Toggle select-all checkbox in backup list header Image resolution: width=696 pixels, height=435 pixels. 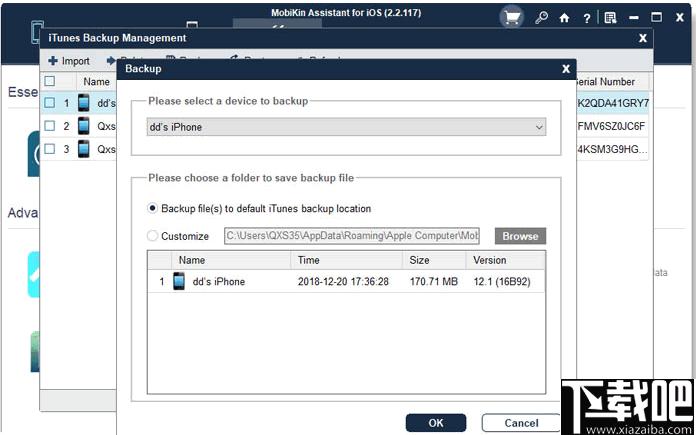[50, 81]
